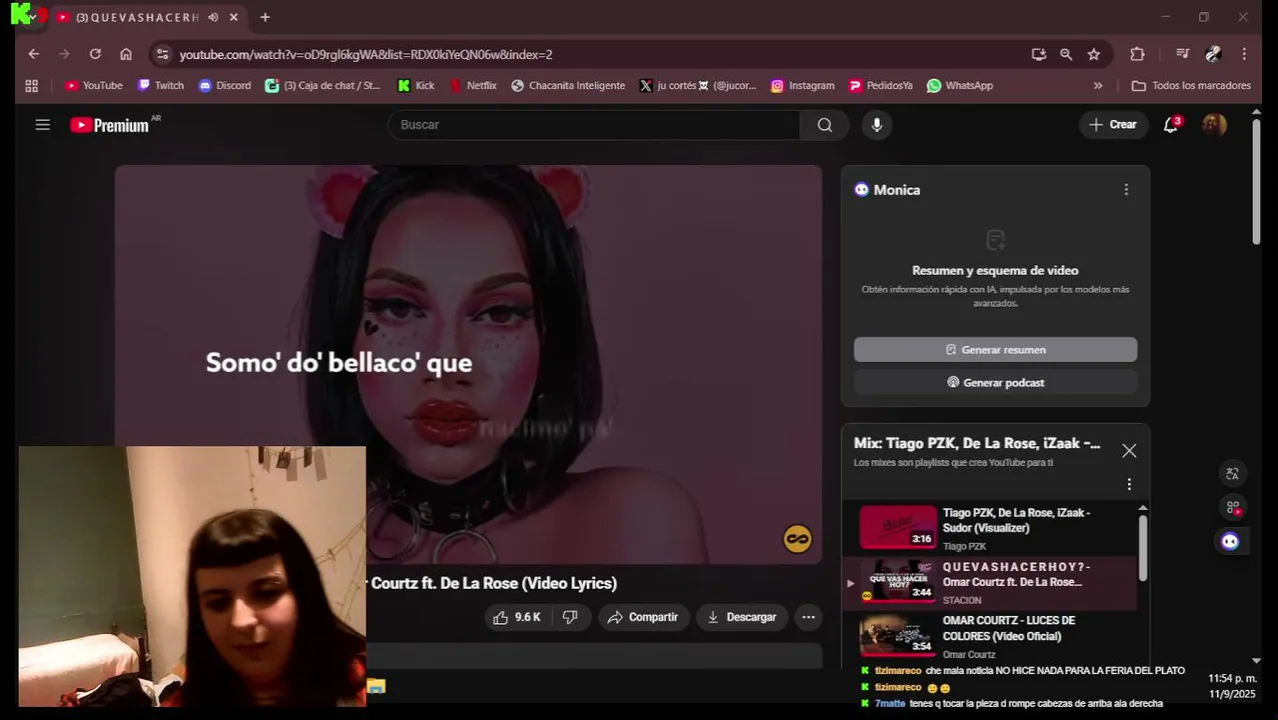This screenshot has height=720, width=1278.
Task: Click the page vertical scrollbar thumb
Action: 1256,180
